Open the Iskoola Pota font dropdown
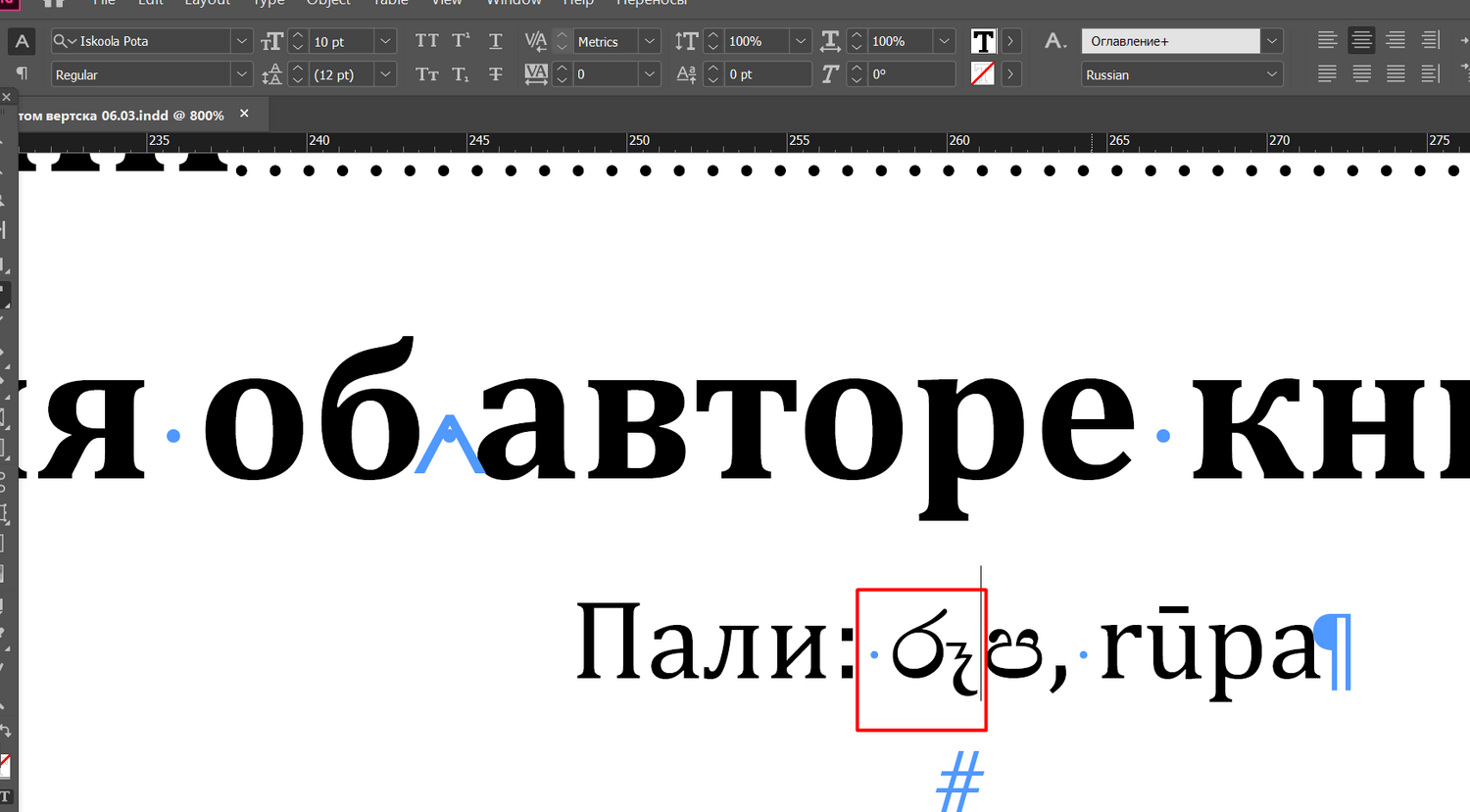 pos(242,41)
